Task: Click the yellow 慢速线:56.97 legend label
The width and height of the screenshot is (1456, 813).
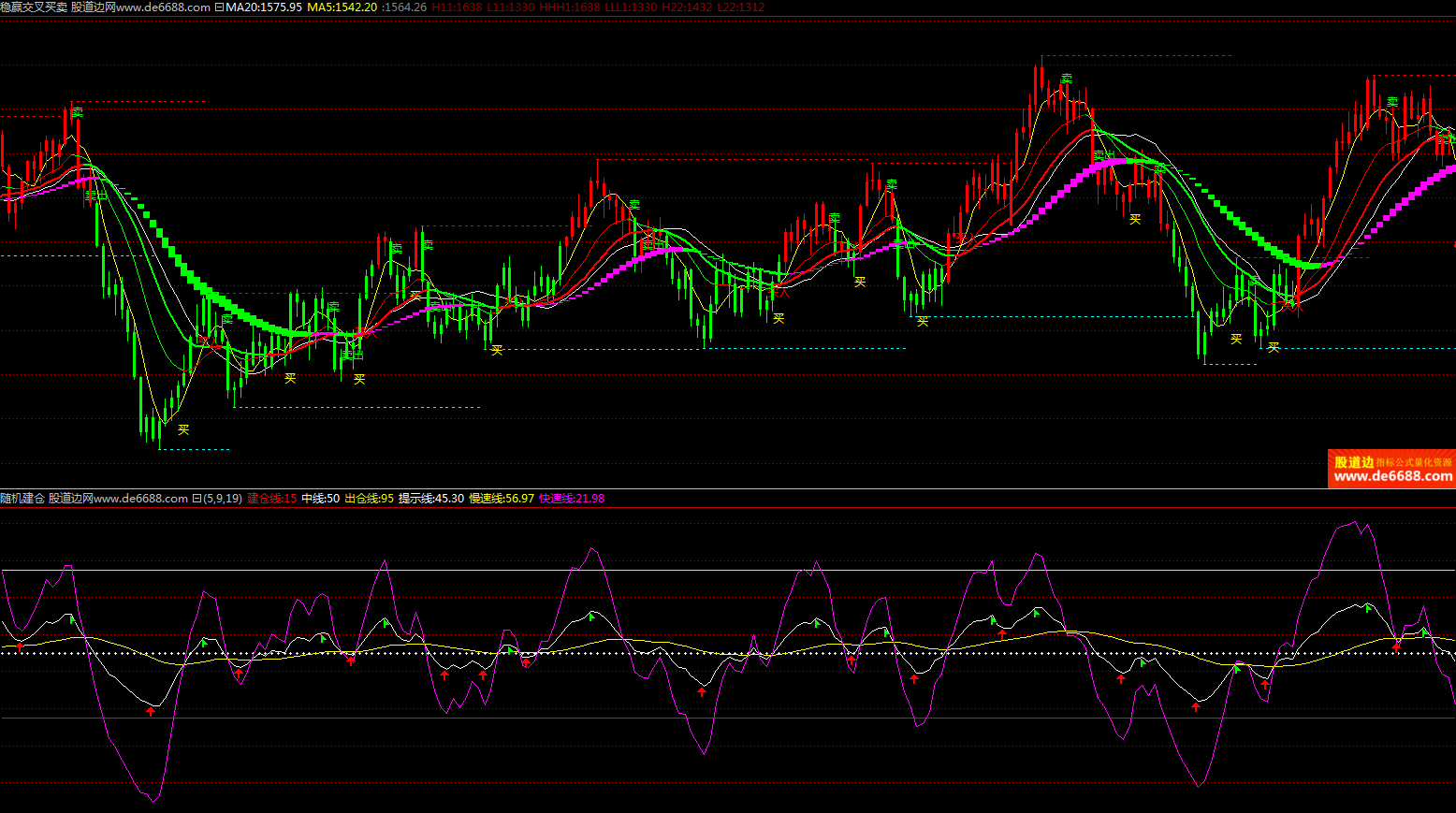Action: 502,499
